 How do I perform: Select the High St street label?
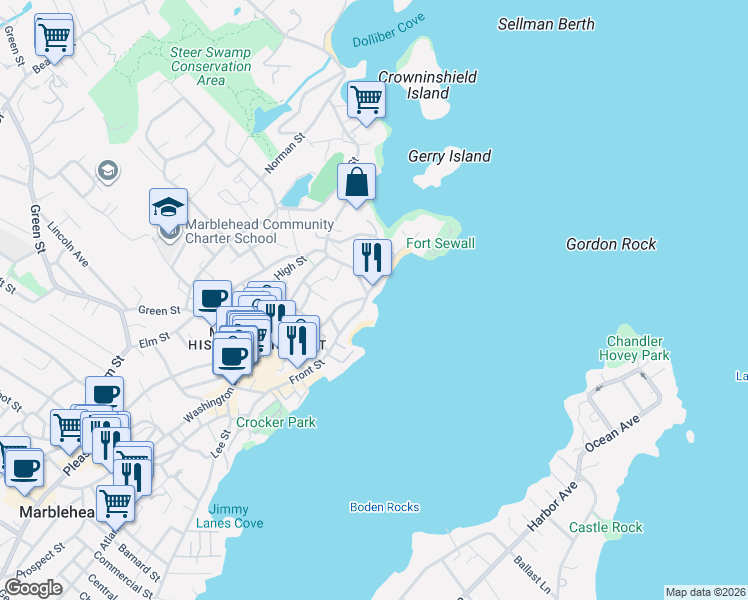click(x=290, y=268)
